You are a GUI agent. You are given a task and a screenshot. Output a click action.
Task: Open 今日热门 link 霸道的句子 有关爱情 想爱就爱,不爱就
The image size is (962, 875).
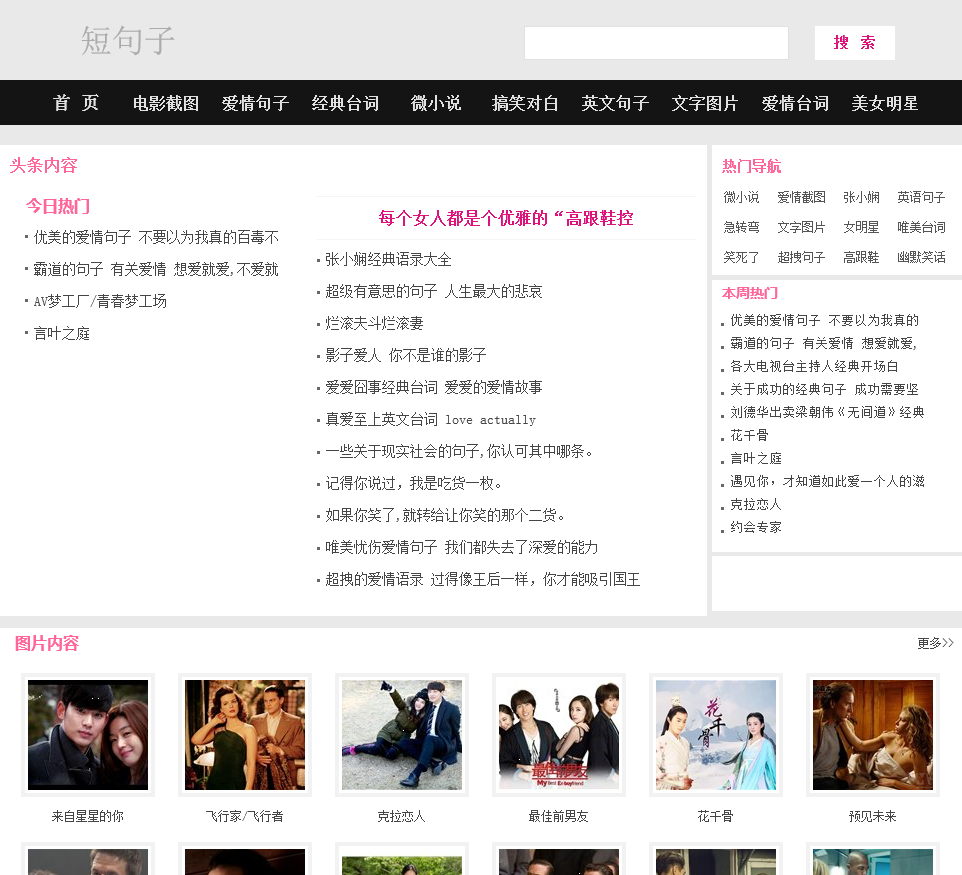[156, 269]
